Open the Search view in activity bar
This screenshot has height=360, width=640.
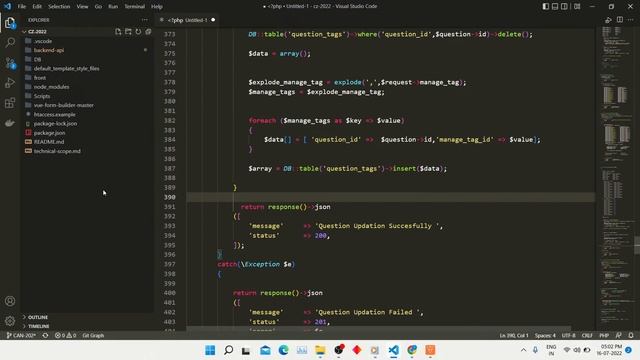10,42
